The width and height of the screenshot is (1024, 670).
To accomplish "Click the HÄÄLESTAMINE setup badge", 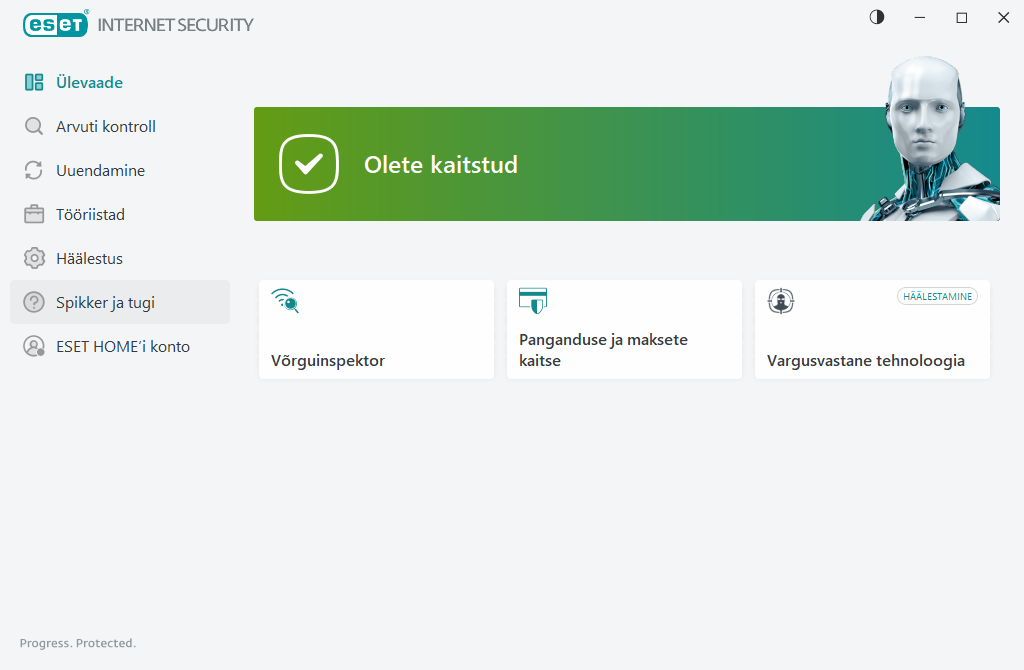I will pyautogui.click(x=937, y=296).
